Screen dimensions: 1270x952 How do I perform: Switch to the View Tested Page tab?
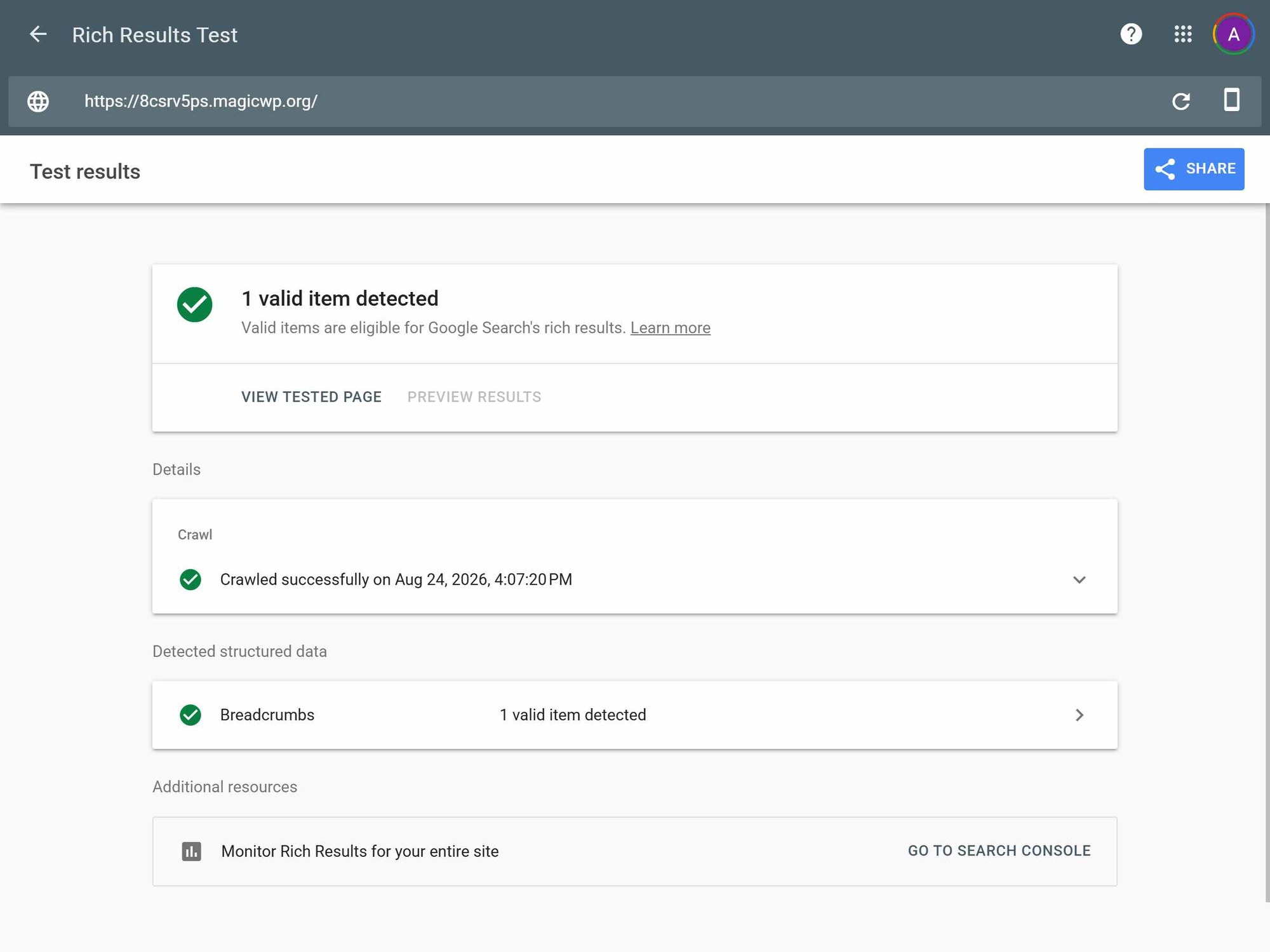[311, 397]
